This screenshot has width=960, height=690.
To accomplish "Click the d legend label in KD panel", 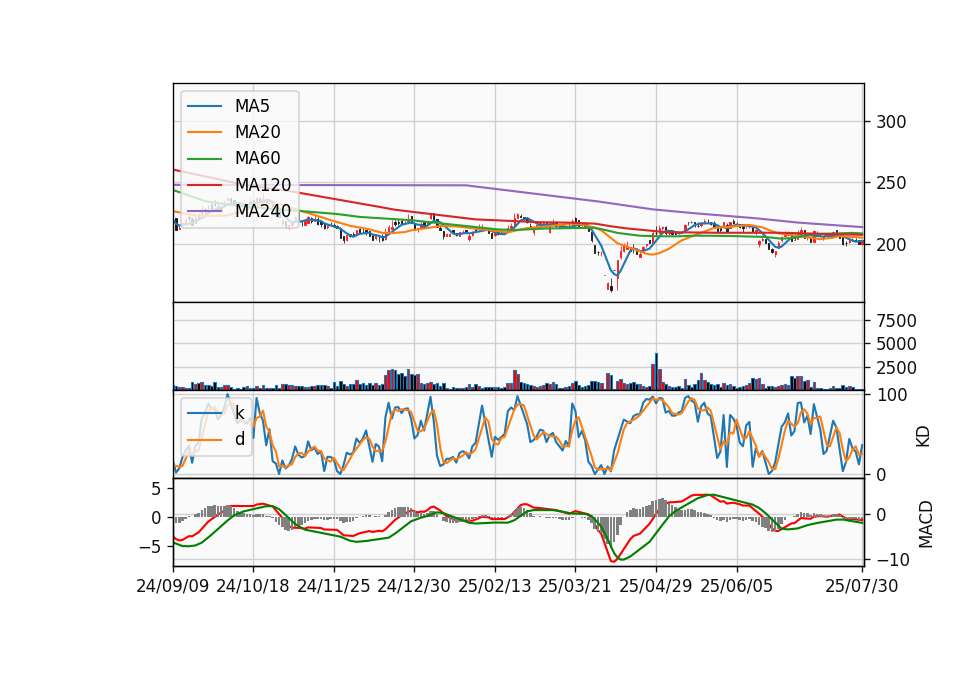I will [239, 439].
